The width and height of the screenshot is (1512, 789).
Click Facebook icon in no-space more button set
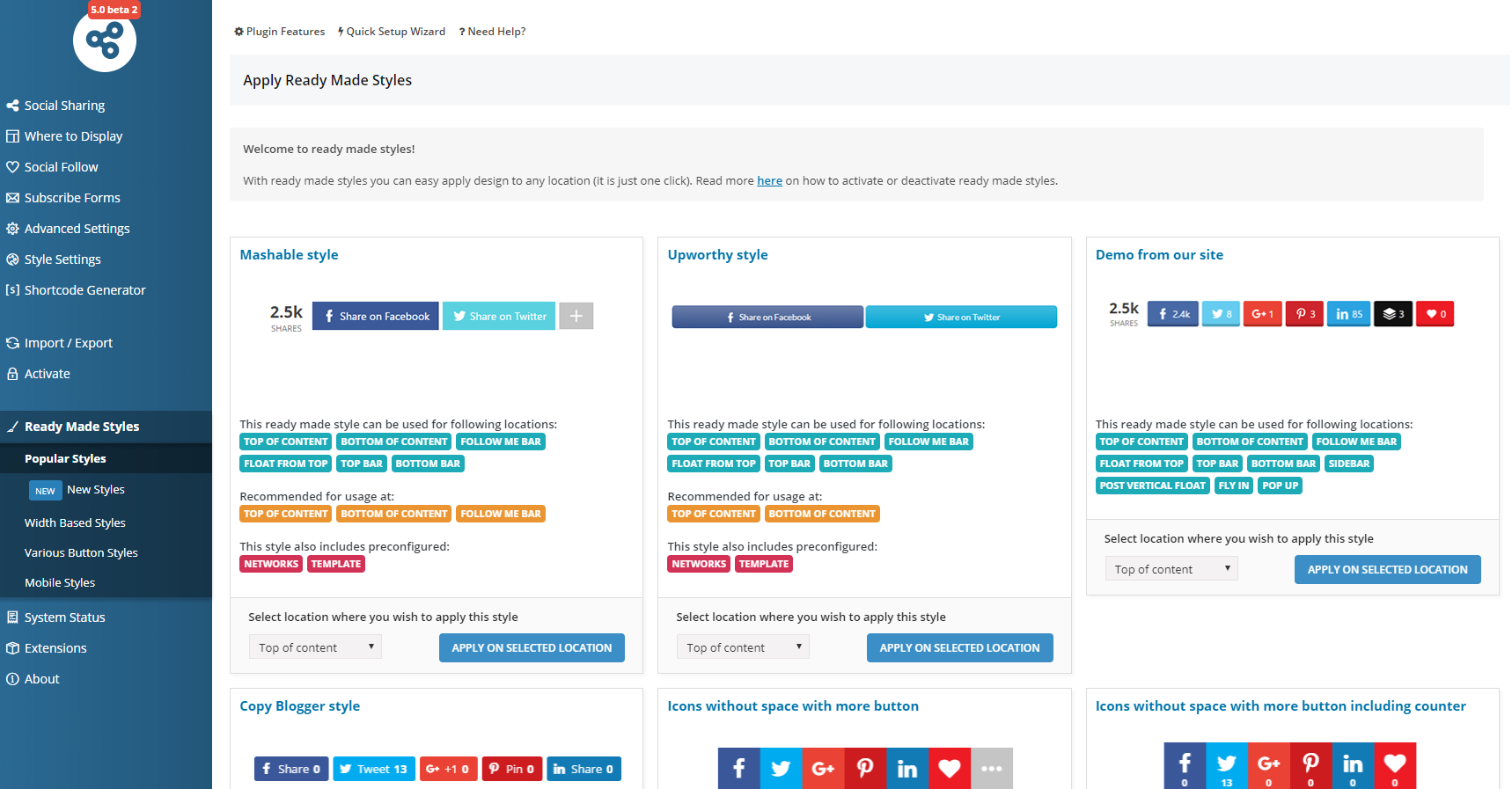(738, 768)
